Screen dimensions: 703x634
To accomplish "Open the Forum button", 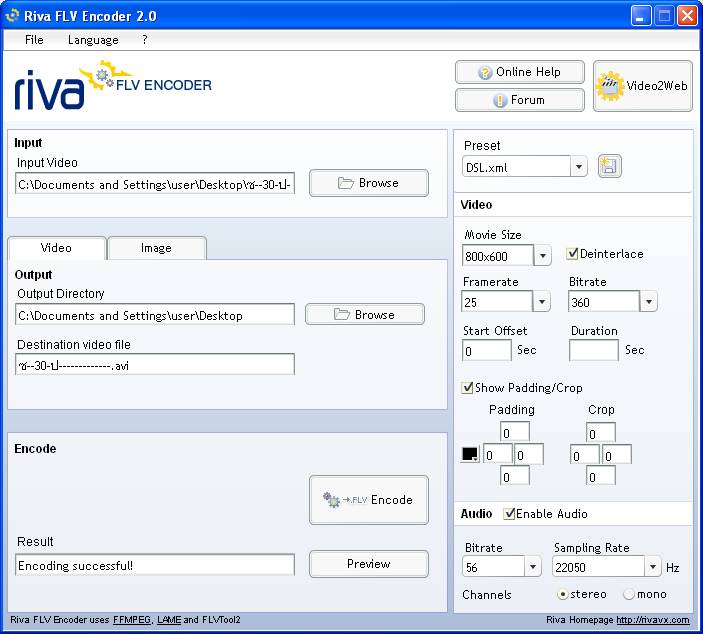I will [x=520, y=100].
